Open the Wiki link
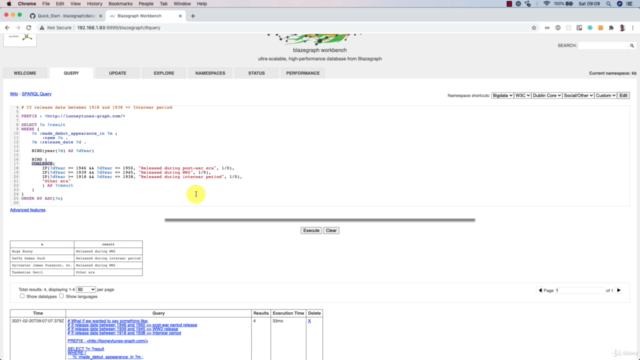This screenshot has height=360, width=640. coord(14,94)
